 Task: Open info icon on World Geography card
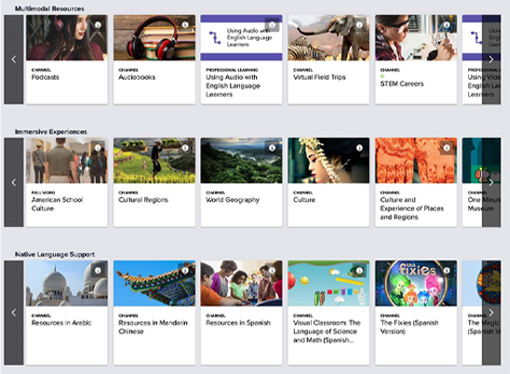point(272,148)
